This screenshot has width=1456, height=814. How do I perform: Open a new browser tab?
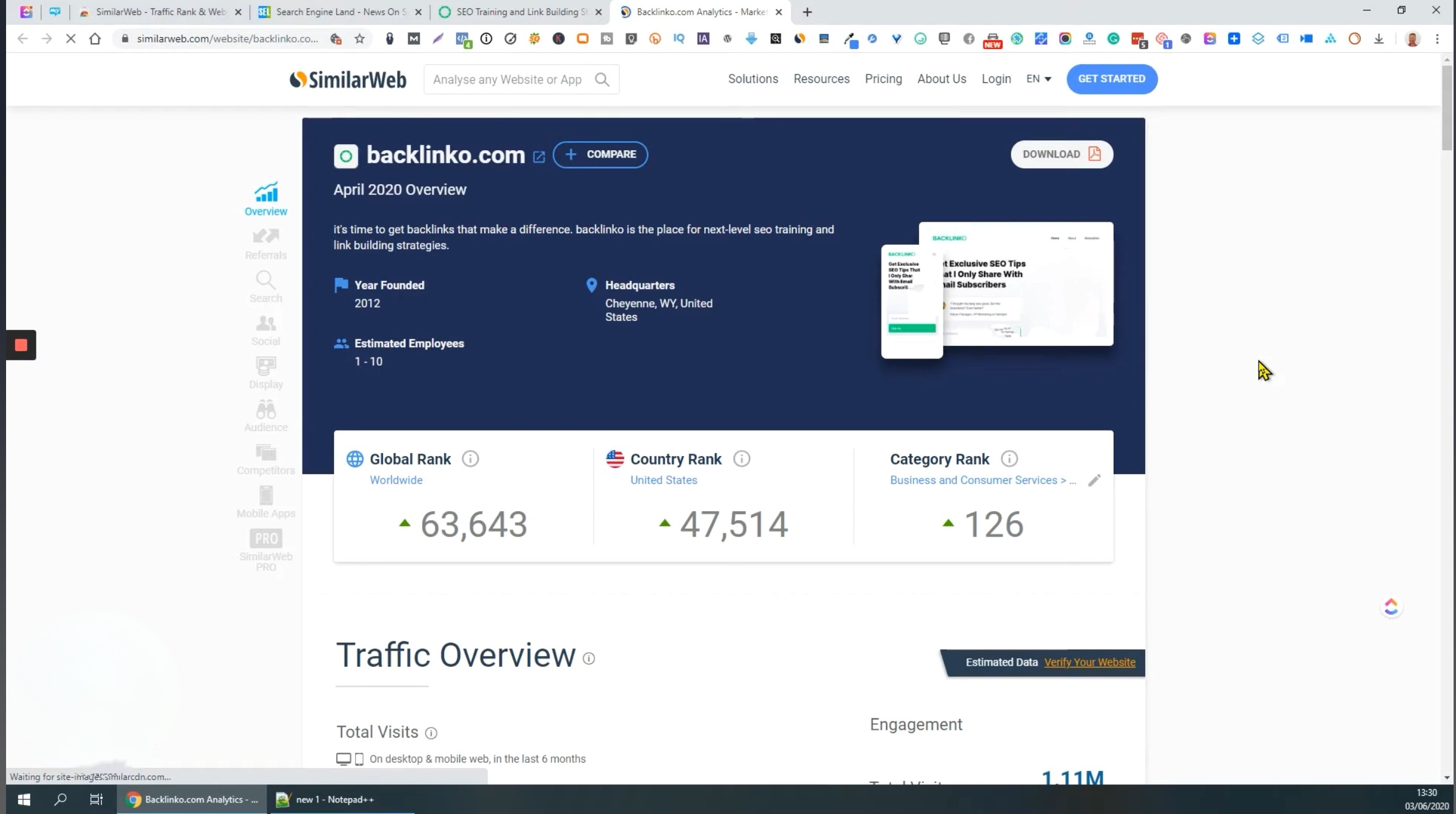[807, 12]
